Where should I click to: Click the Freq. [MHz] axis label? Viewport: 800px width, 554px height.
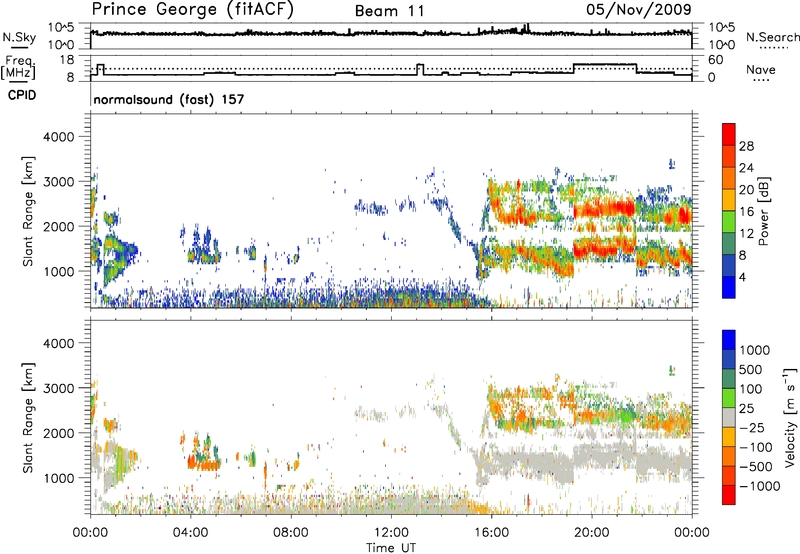[x=18, y=68]
